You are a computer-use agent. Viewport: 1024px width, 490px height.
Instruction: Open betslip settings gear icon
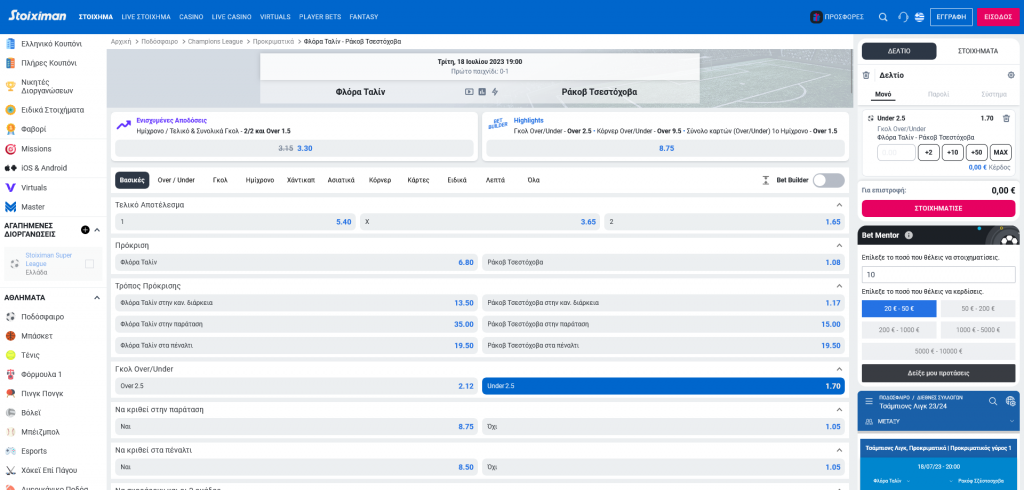pyautogui.click(x=1011, y=75)
